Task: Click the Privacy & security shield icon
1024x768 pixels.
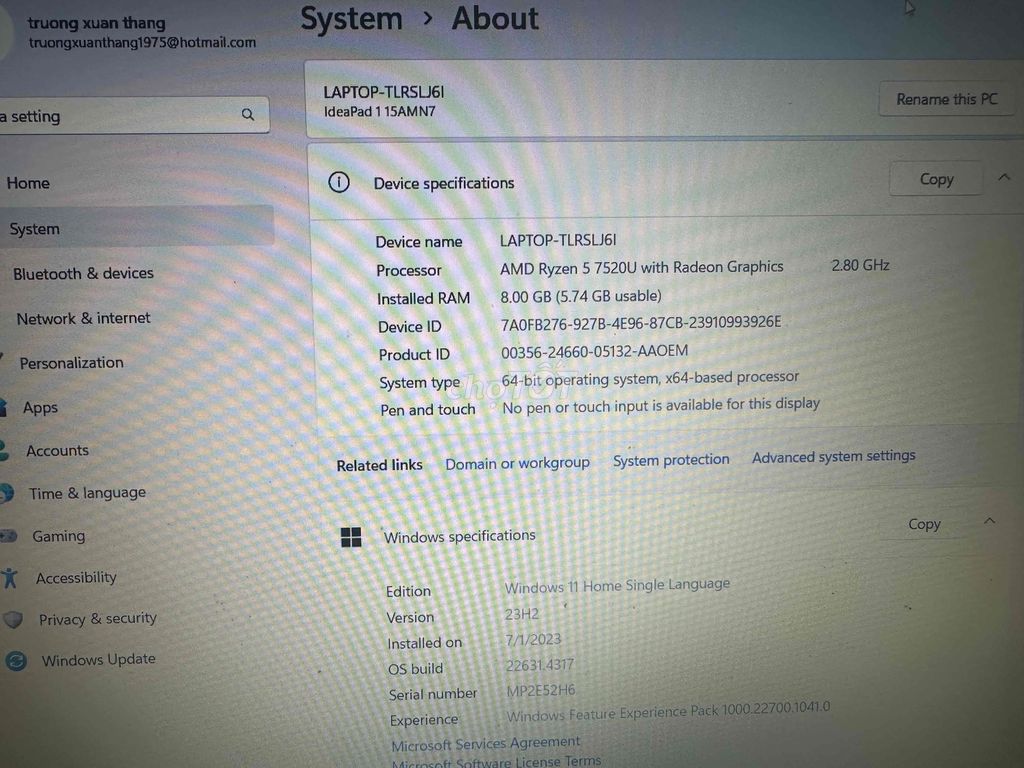Action: [14, 619]
